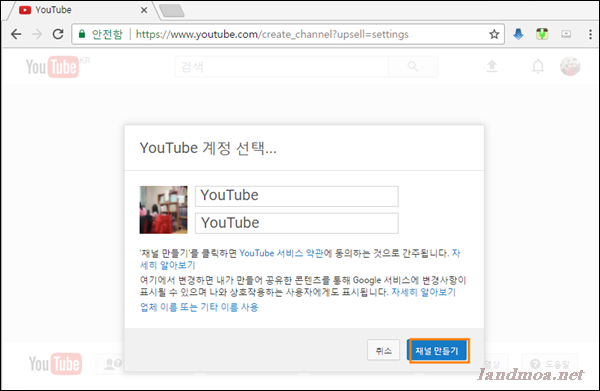
Task: Click the YouTube search field
Action: 282,67
